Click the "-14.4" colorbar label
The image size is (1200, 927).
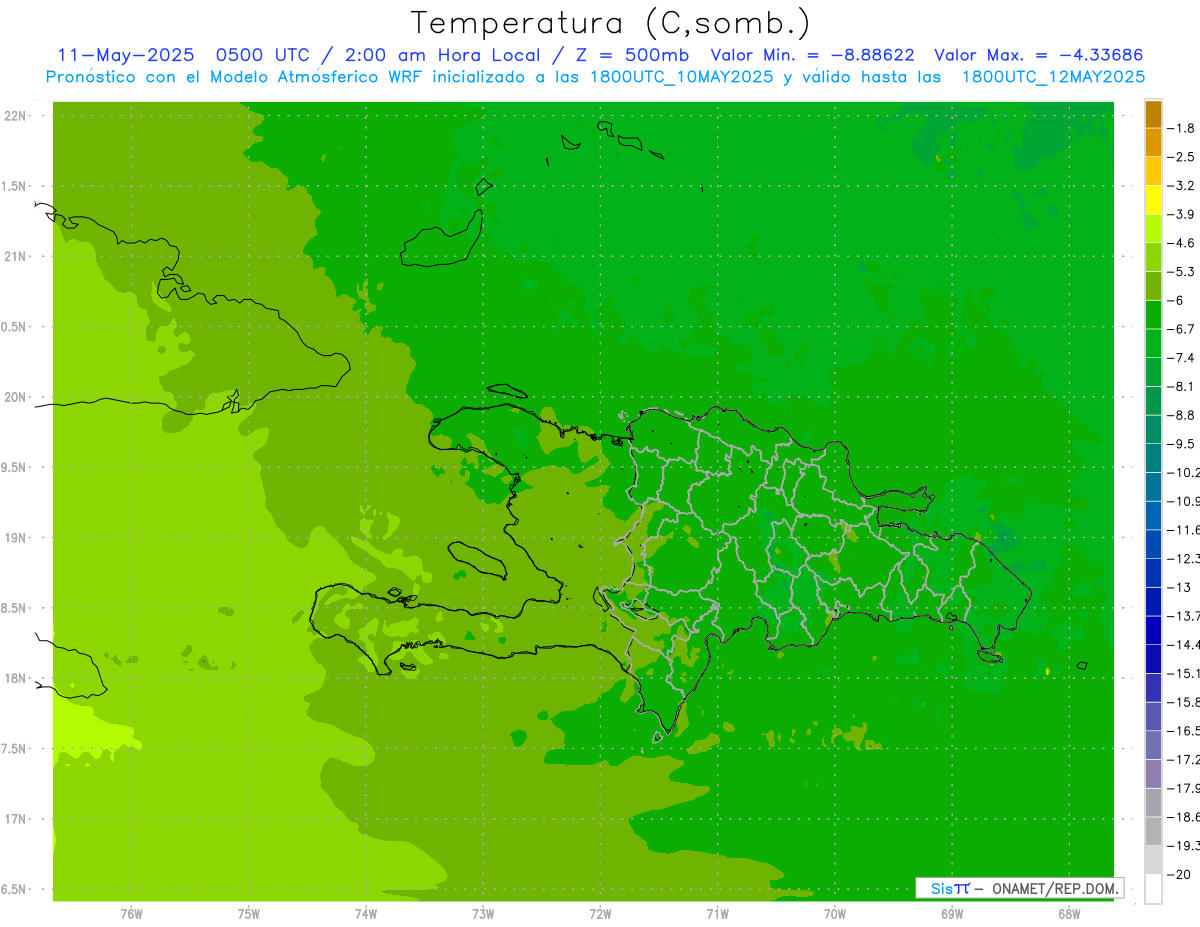click(x=1185, y=644)
